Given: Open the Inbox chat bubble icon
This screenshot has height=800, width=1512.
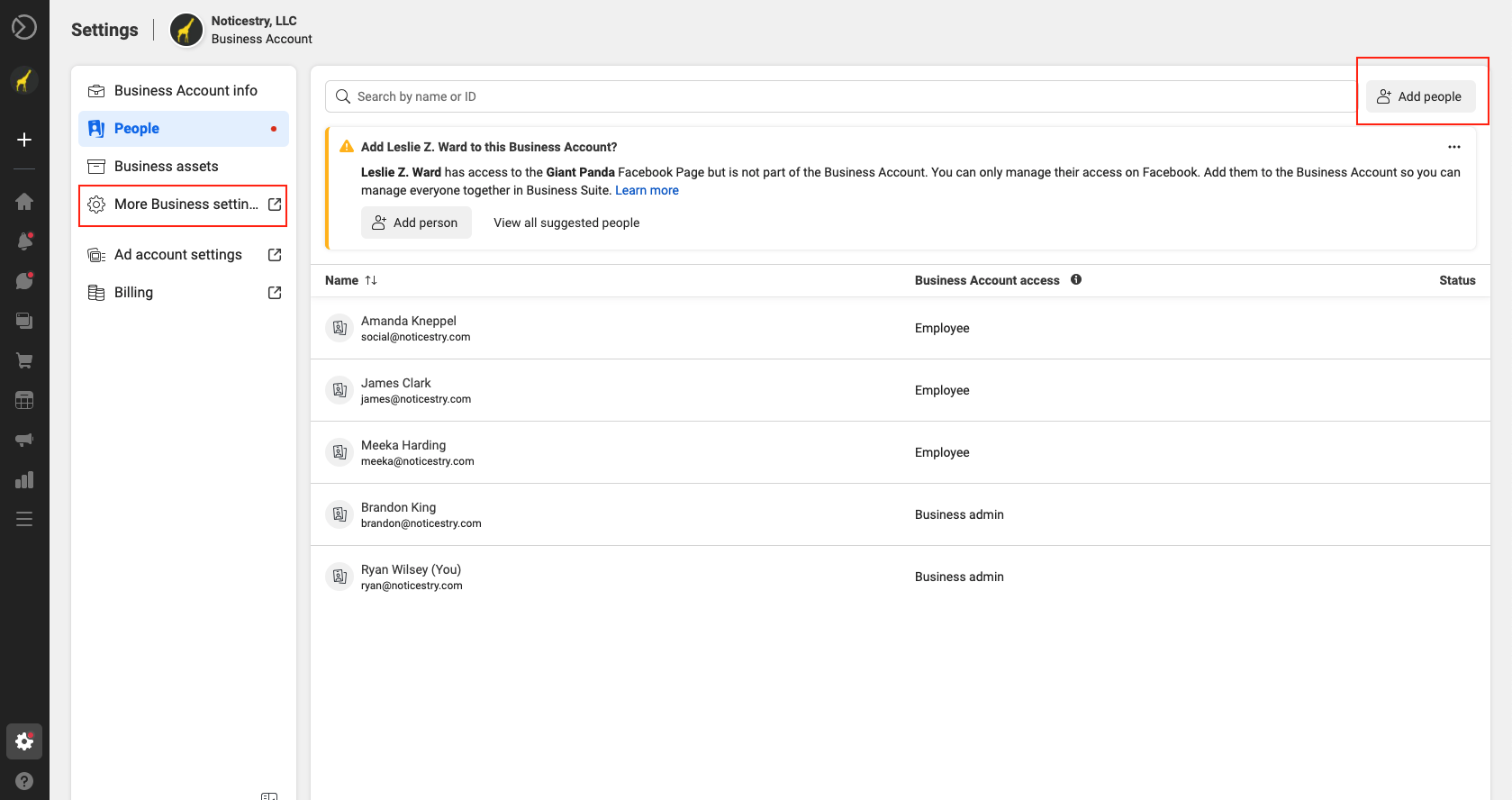Looking at the screenshot, I should (24, 281).
